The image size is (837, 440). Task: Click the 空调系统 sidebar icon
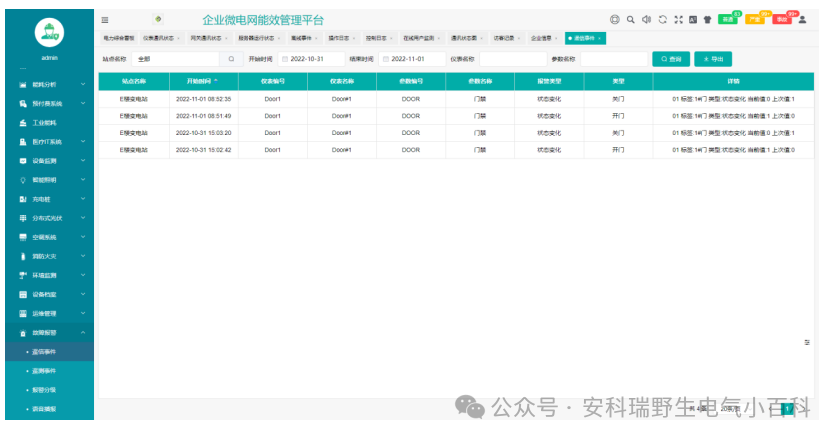click(x=22, y=238)
